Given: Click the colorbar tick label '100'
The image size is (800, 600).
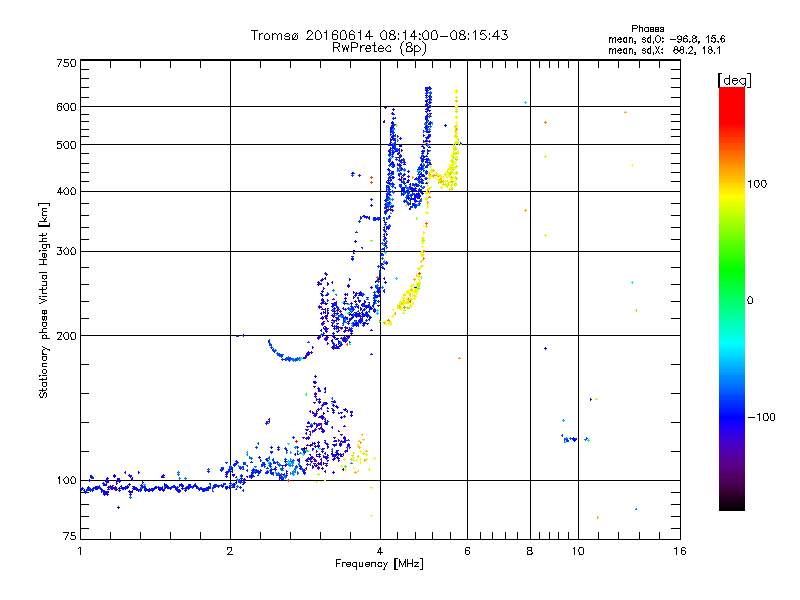Looking at the screenshot, I should (x=757, y=184).
